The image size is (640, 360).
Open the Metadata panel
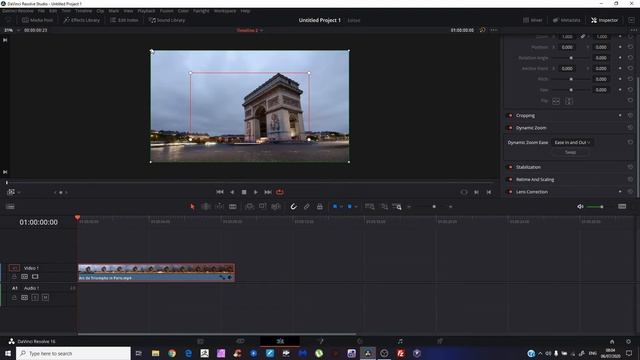pyautogui.click(x=567, y=20)
